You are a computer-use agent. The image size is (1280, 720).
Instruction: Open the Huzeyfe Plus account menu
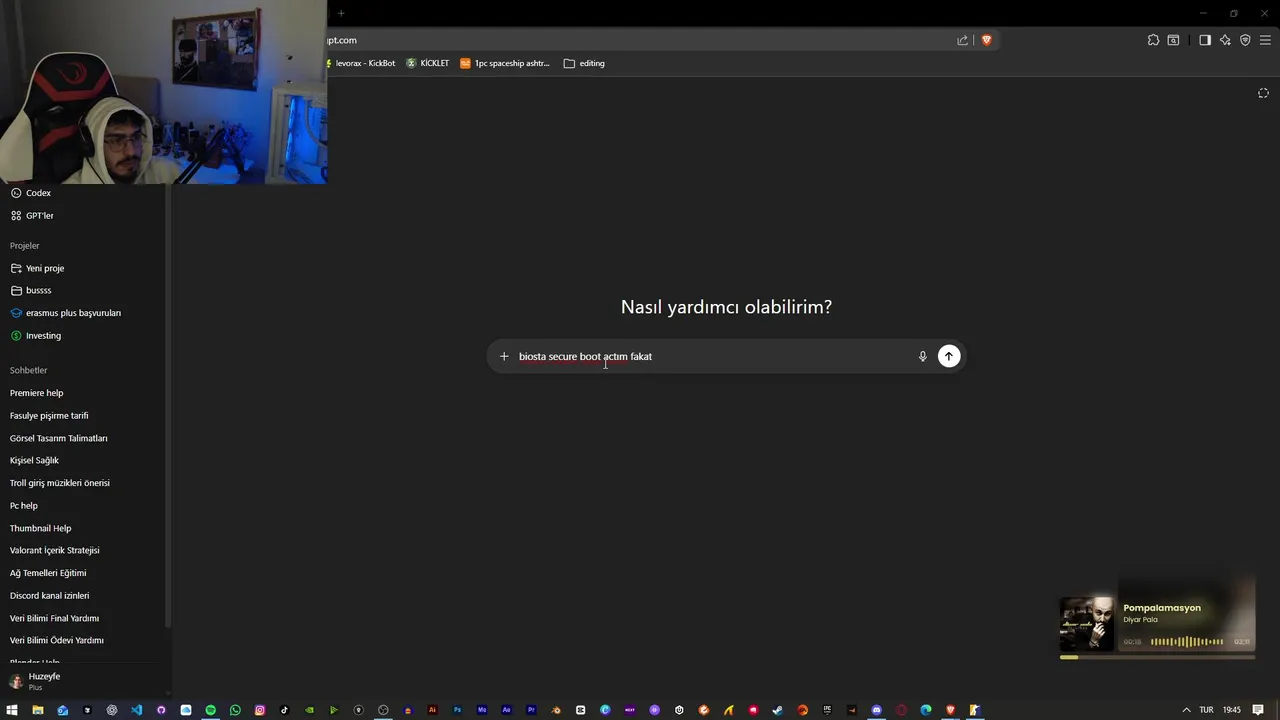pos(85,681)
